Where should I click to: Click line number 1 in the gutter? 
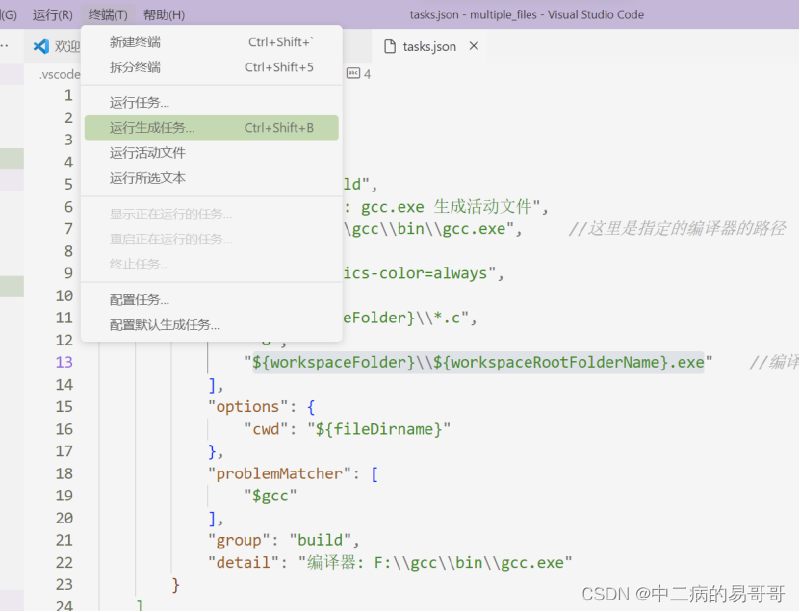coord(68,95)
